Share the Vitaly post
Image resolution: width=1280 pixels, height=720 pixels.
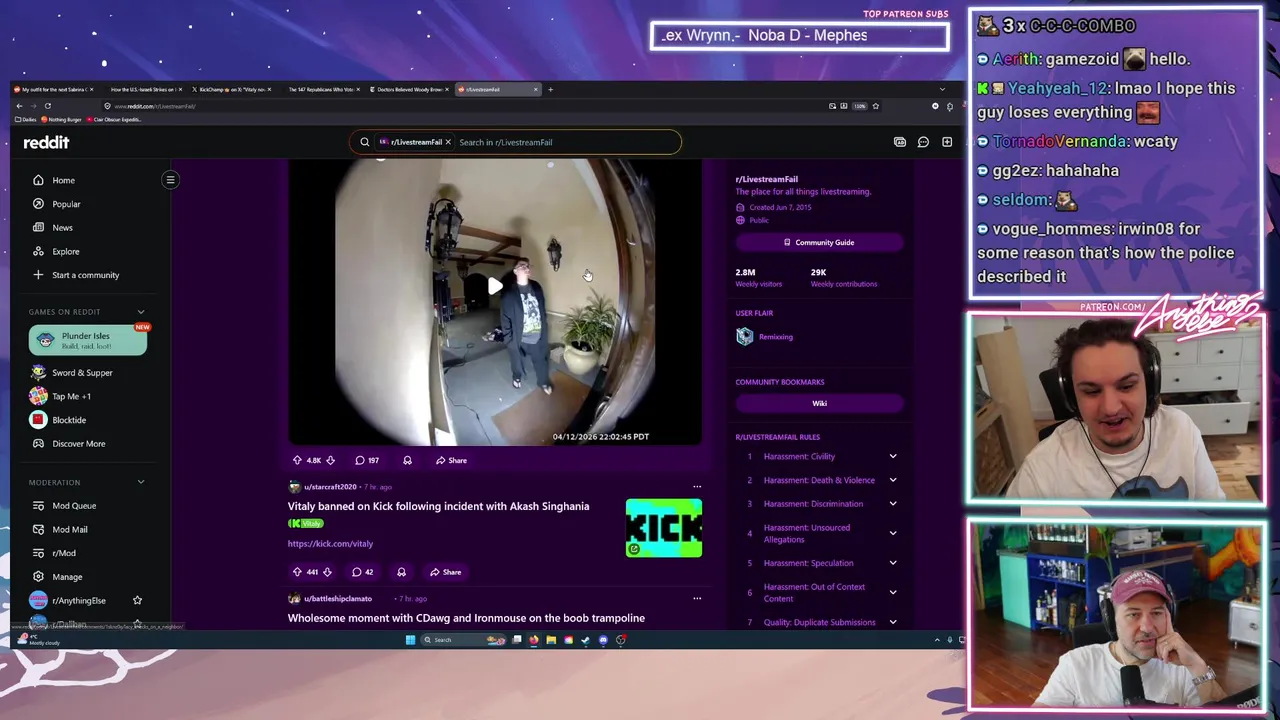click(445, 572)
